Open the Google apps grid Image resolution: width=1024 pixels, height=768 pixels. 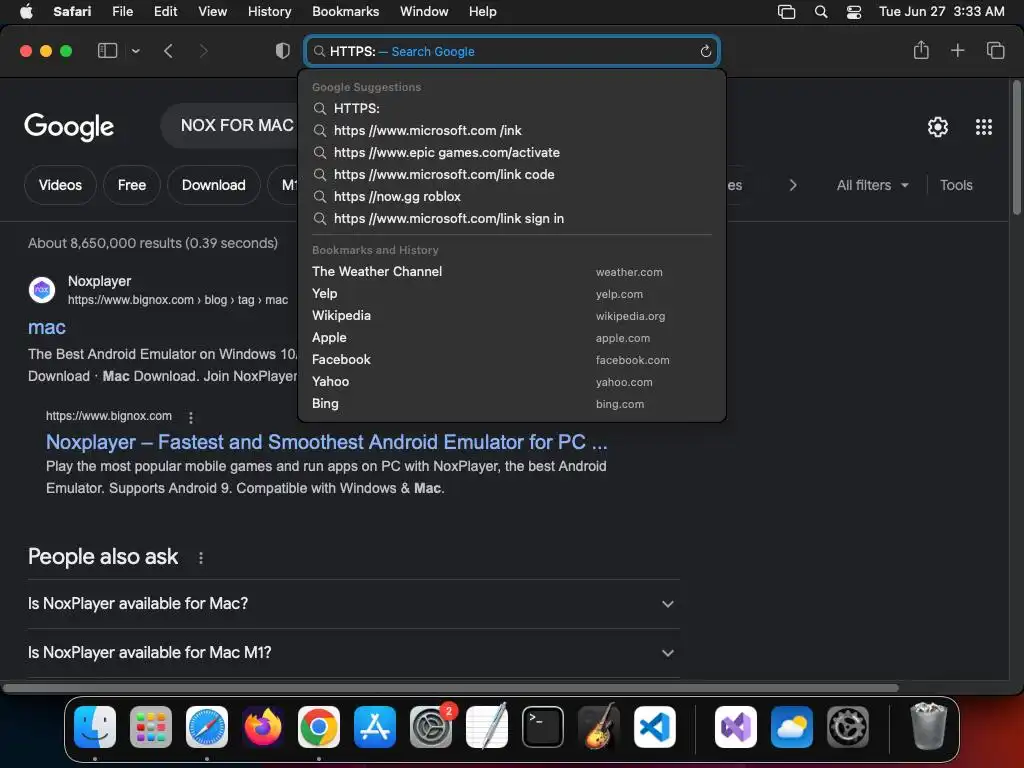[x=984, y=127]
